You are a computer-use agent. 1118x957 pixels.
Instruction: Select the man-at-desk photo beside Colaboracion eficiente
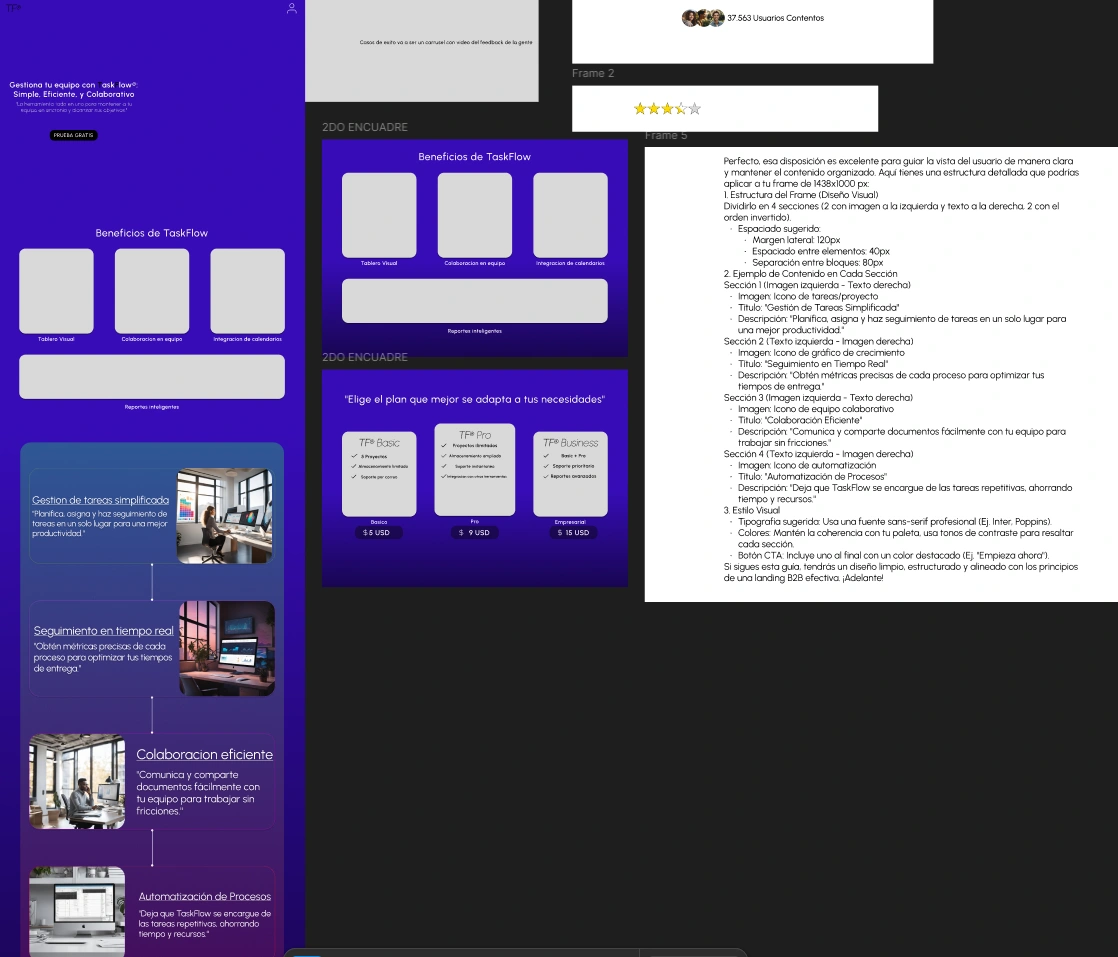coord(77,782)
